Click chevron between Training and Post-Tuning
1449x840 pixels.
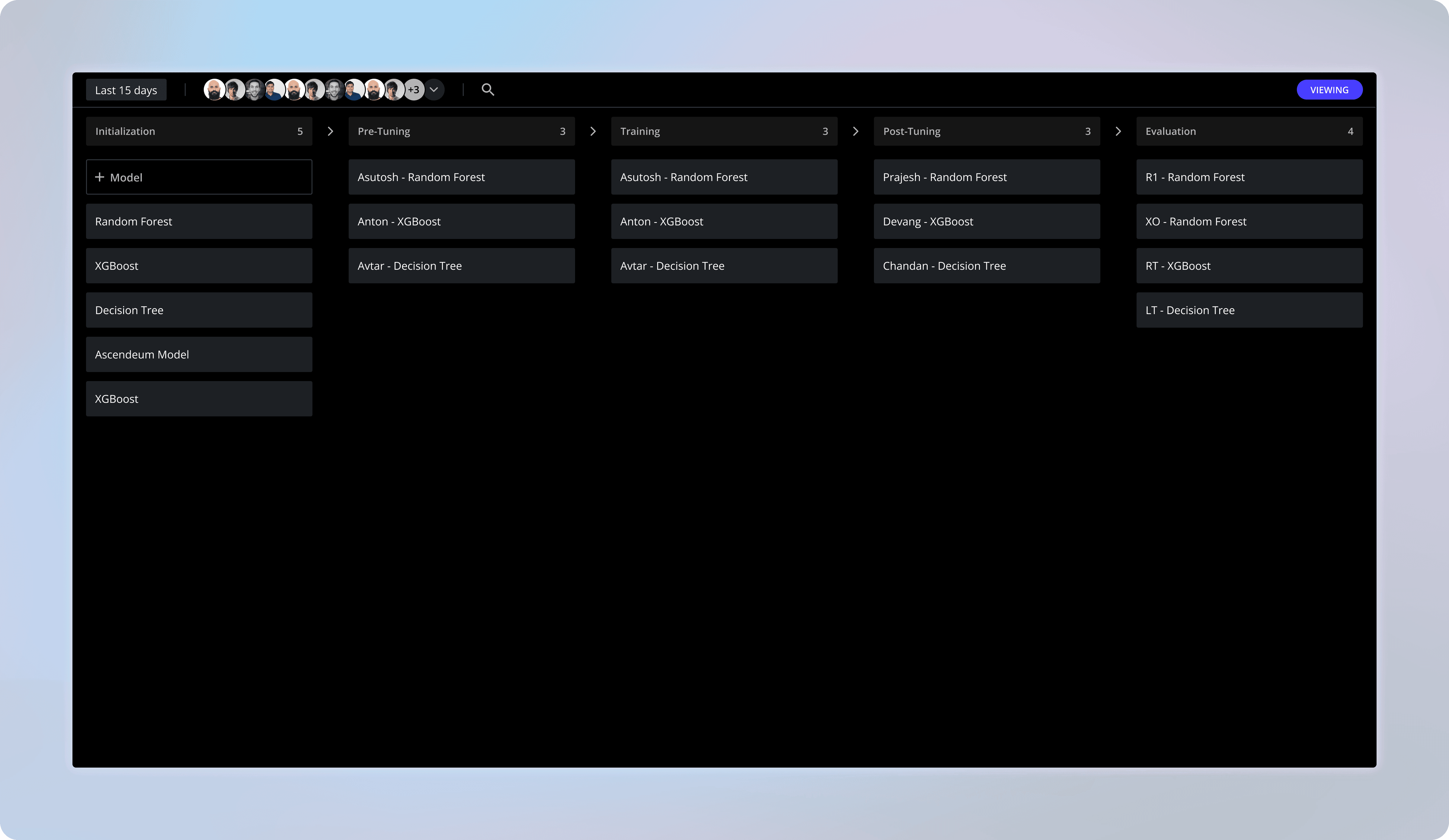(855, 132)
